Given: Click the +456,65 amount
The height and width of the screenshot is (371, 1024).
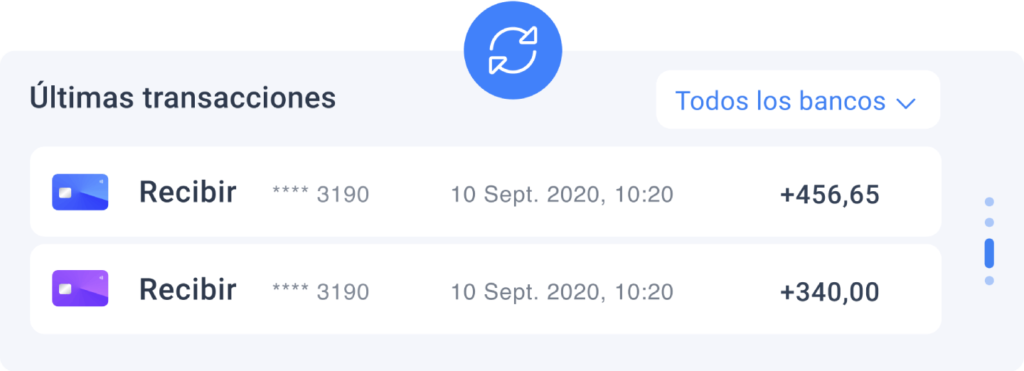Looking at the screenshot, I should point(829,195).
